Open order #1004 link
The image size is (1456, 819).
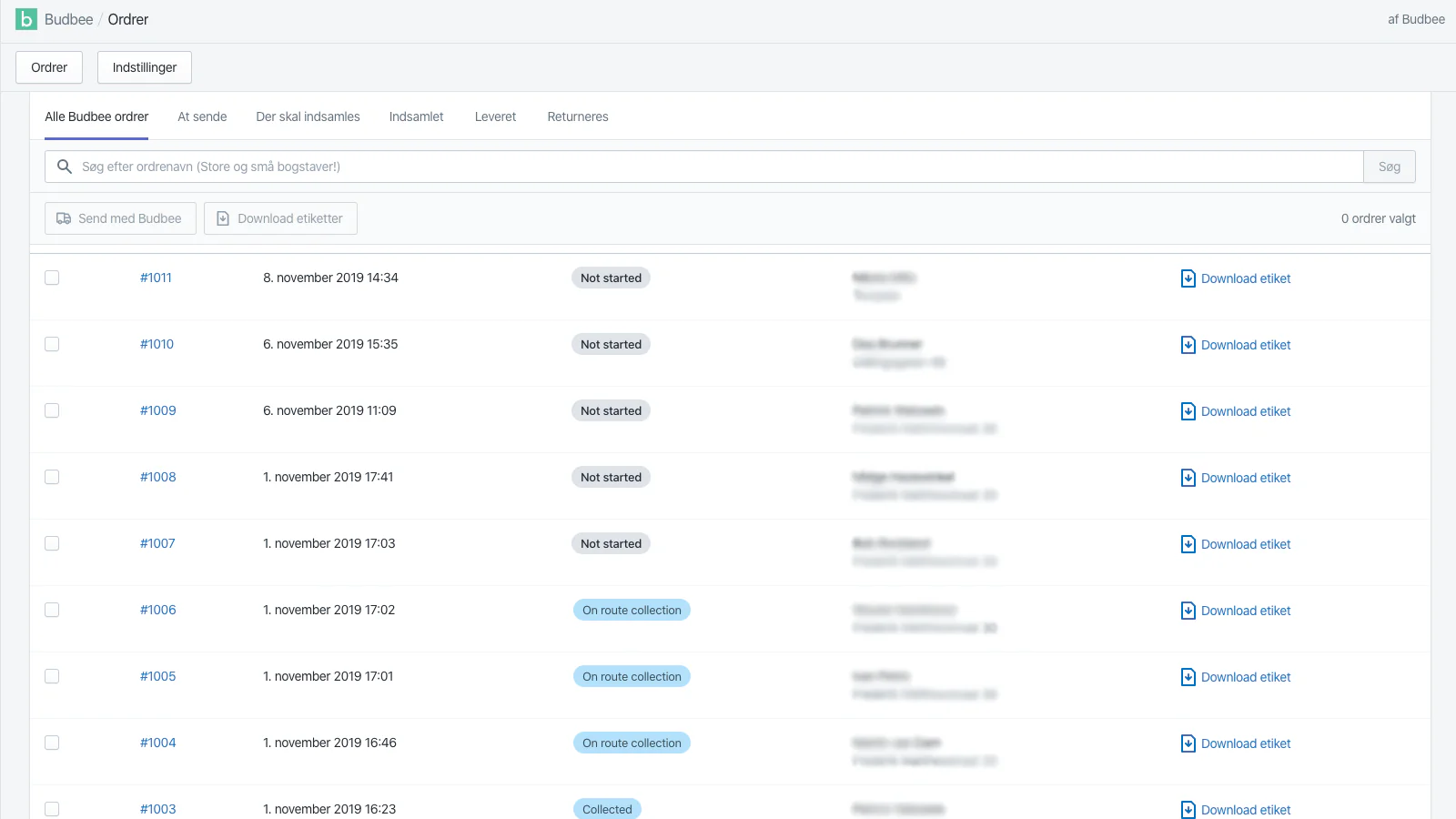pos(158,743)
